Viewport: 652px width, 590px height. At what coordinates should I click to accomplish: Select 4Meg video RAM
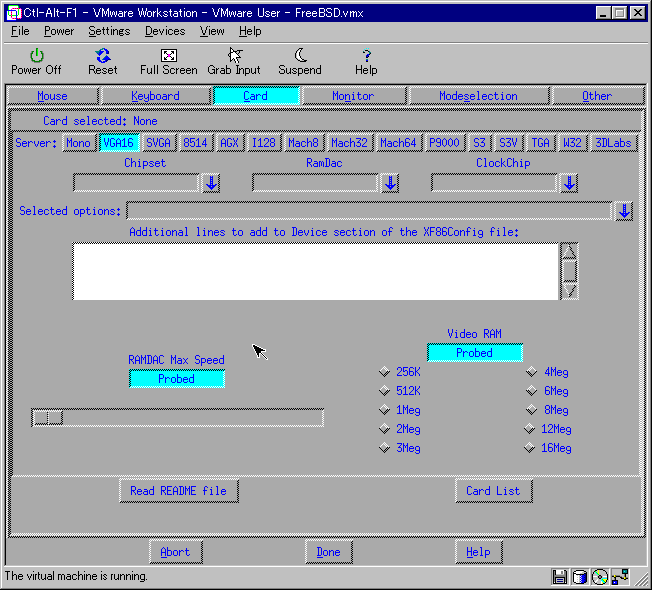(547, 372)
